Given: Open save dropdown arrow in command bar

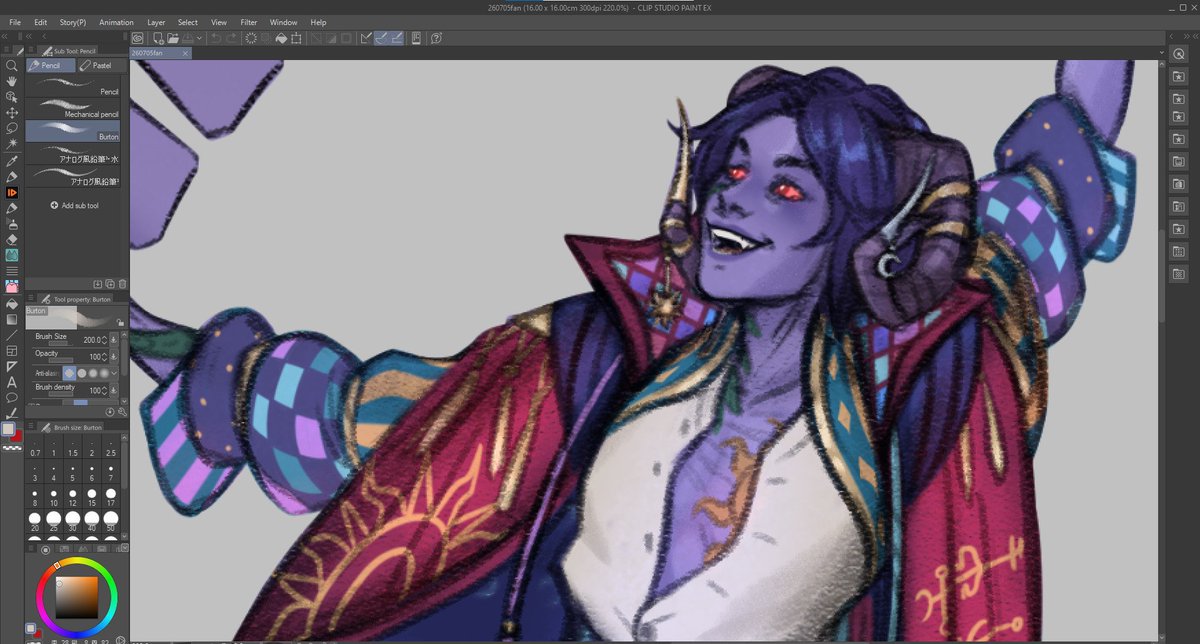Looking at the screenshot, I should (x=201, y=38).
